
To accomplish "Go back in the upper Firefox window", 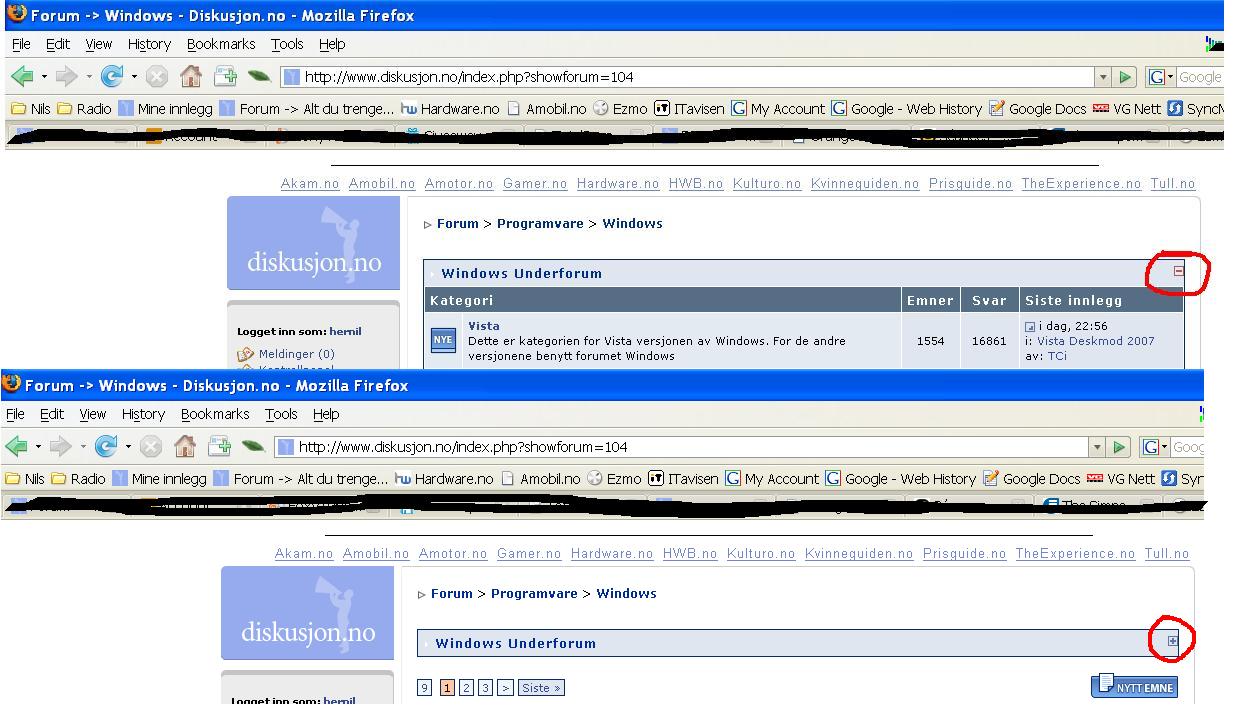I will click(x=22, y=76).
